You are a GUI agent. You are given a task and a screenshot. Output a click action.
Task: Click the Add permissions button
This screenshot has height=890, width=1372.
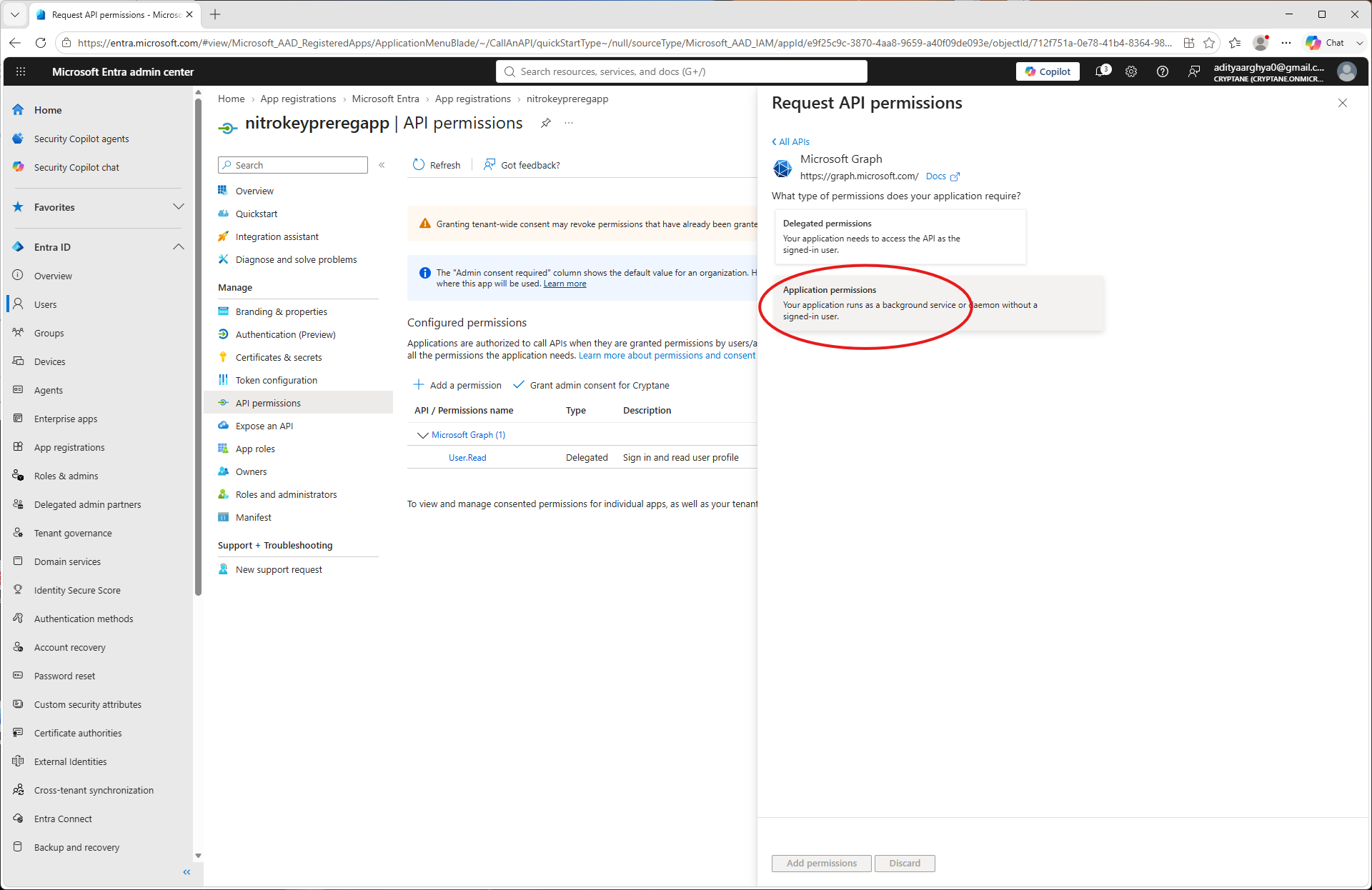[822, 863]
